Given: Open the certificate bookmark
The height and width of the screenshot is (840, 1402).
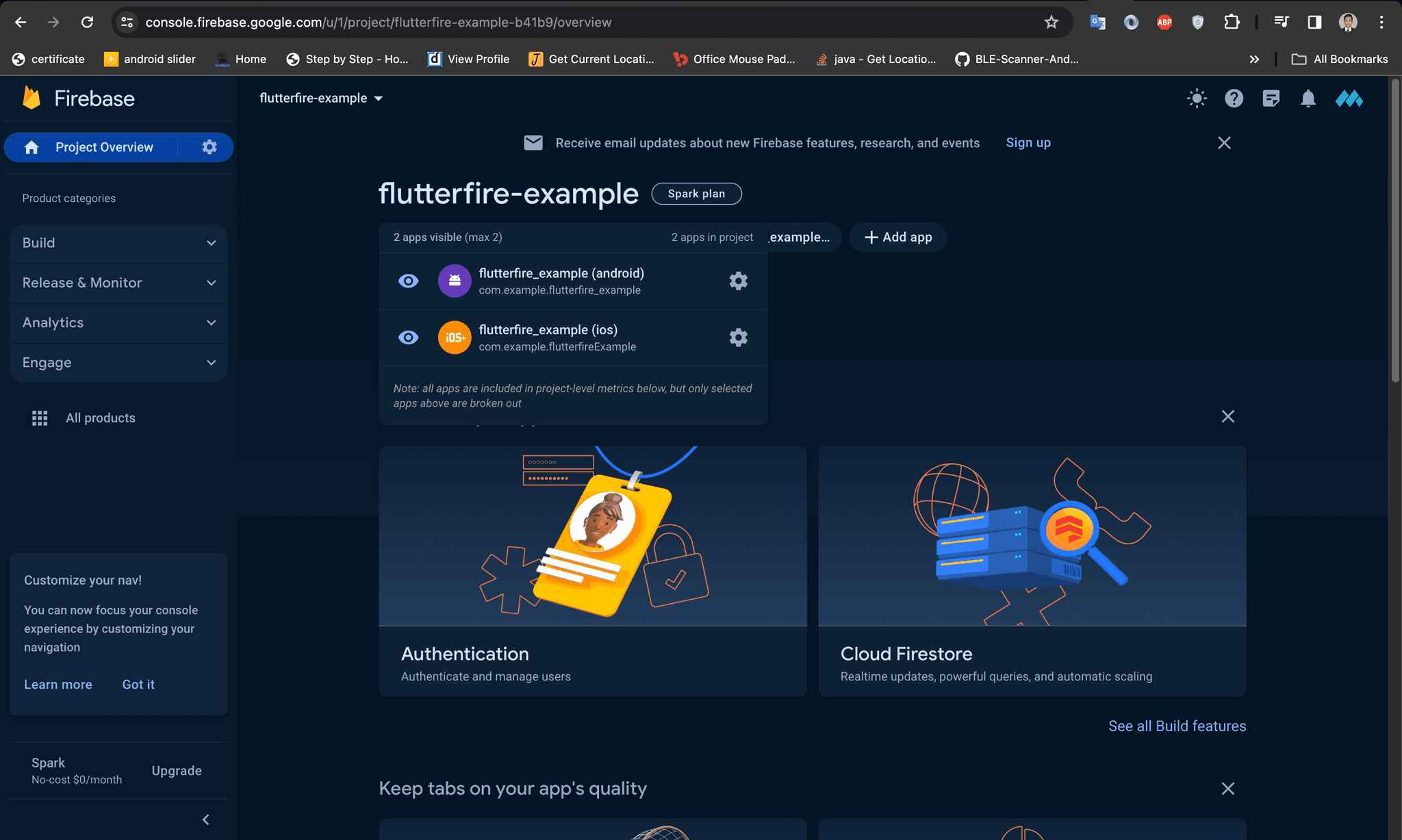Looking at the screenshot, I should (49, 59).
